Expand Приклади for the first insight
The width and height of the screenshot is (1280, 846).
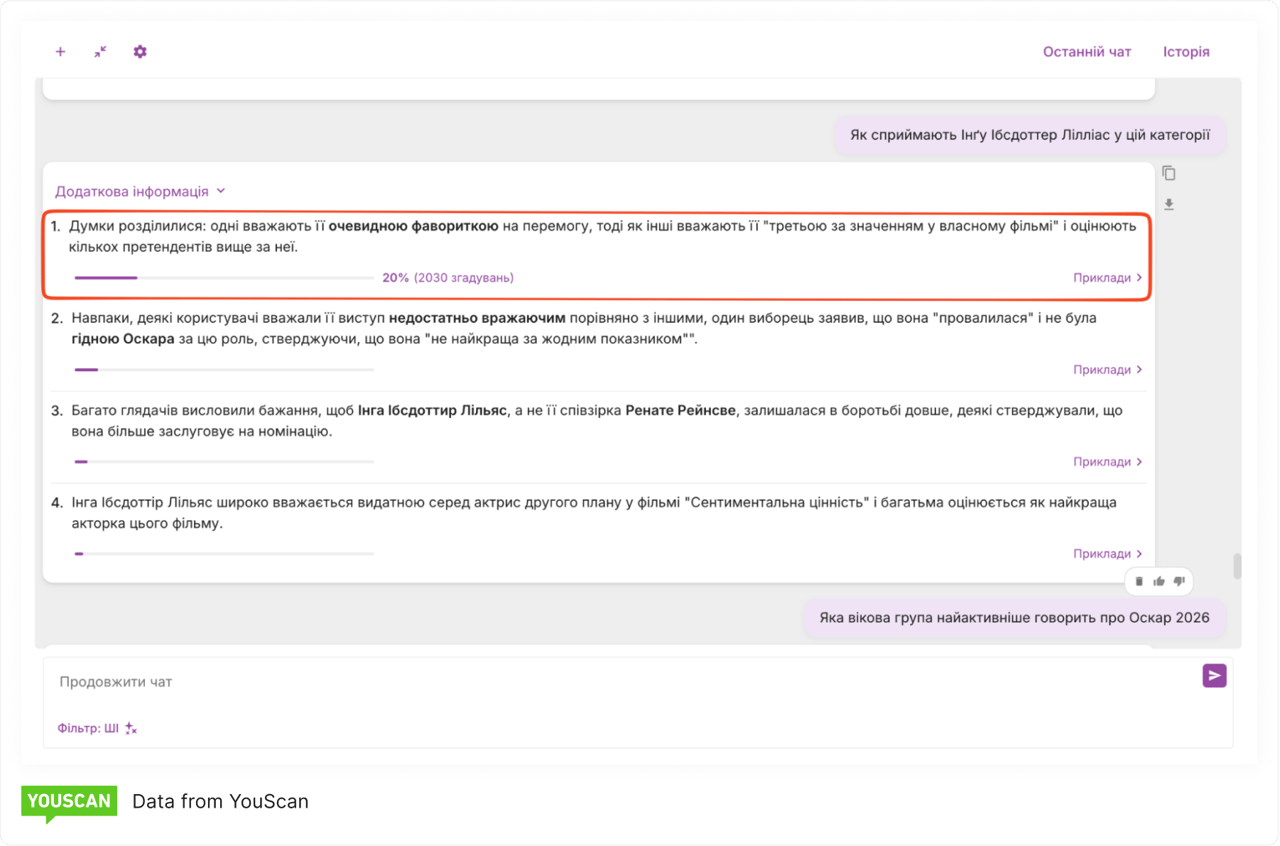tap(1107, 278)
